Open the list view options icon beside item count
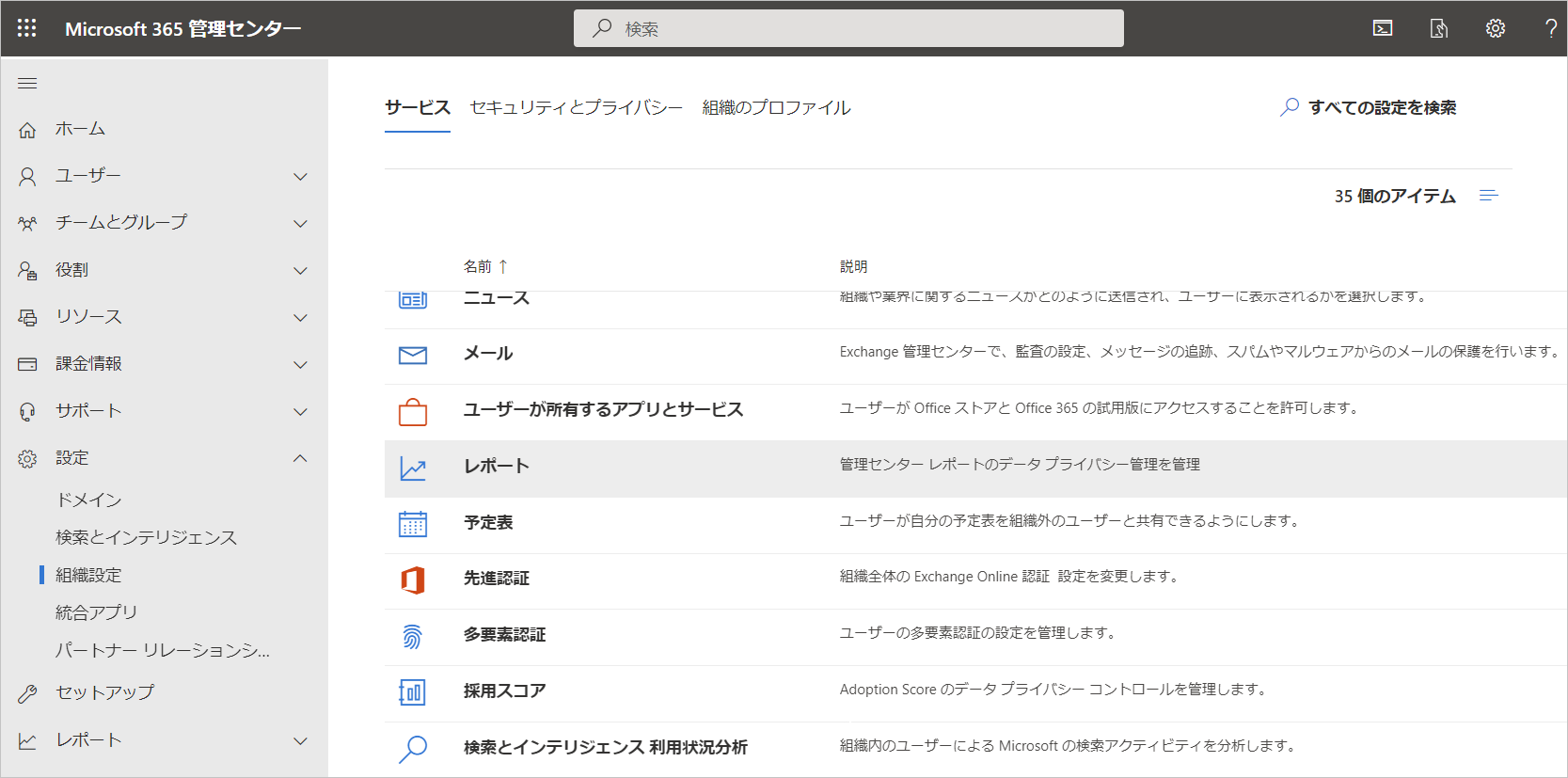The height and width of the screenshot is (778, 1568). point(1488,196)
